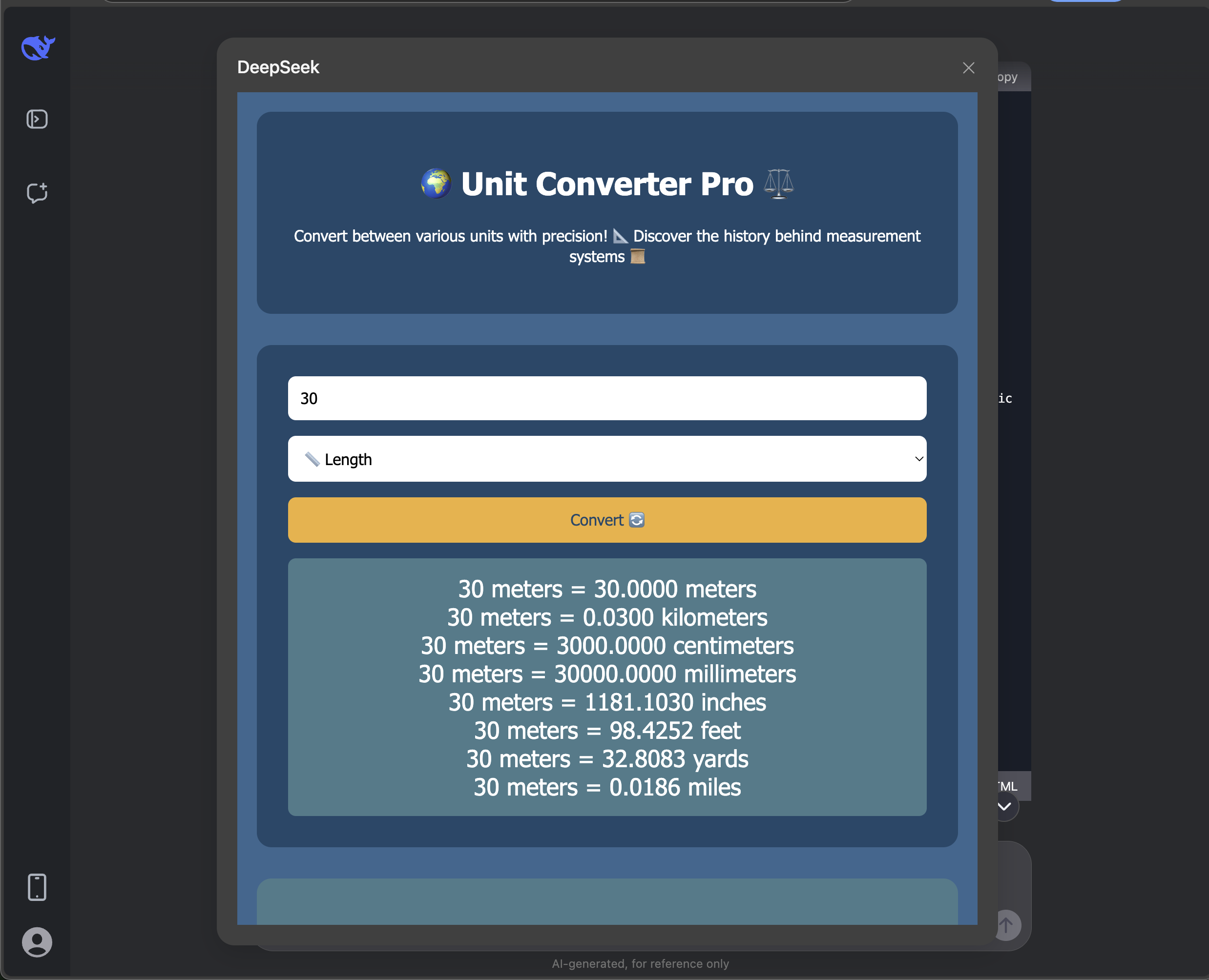Click the send arrow button in chat box
Viewport: 1209px width, 980px height.
tap(1007, 925)
